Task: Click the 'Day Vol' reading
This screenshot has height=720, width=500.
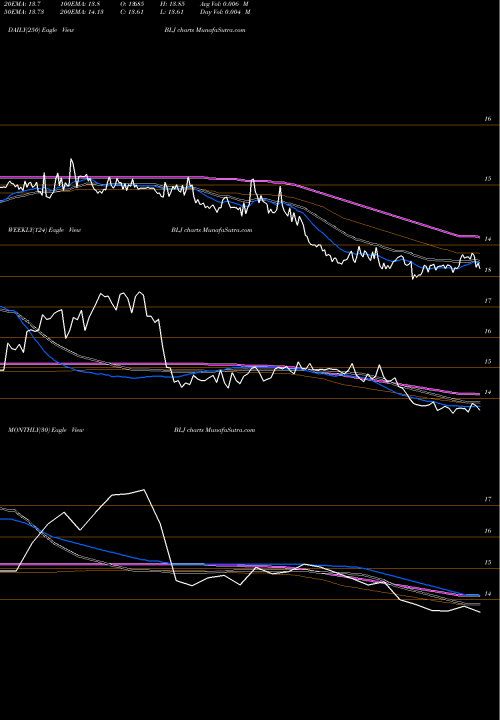Action: click(x=225, y=12)
